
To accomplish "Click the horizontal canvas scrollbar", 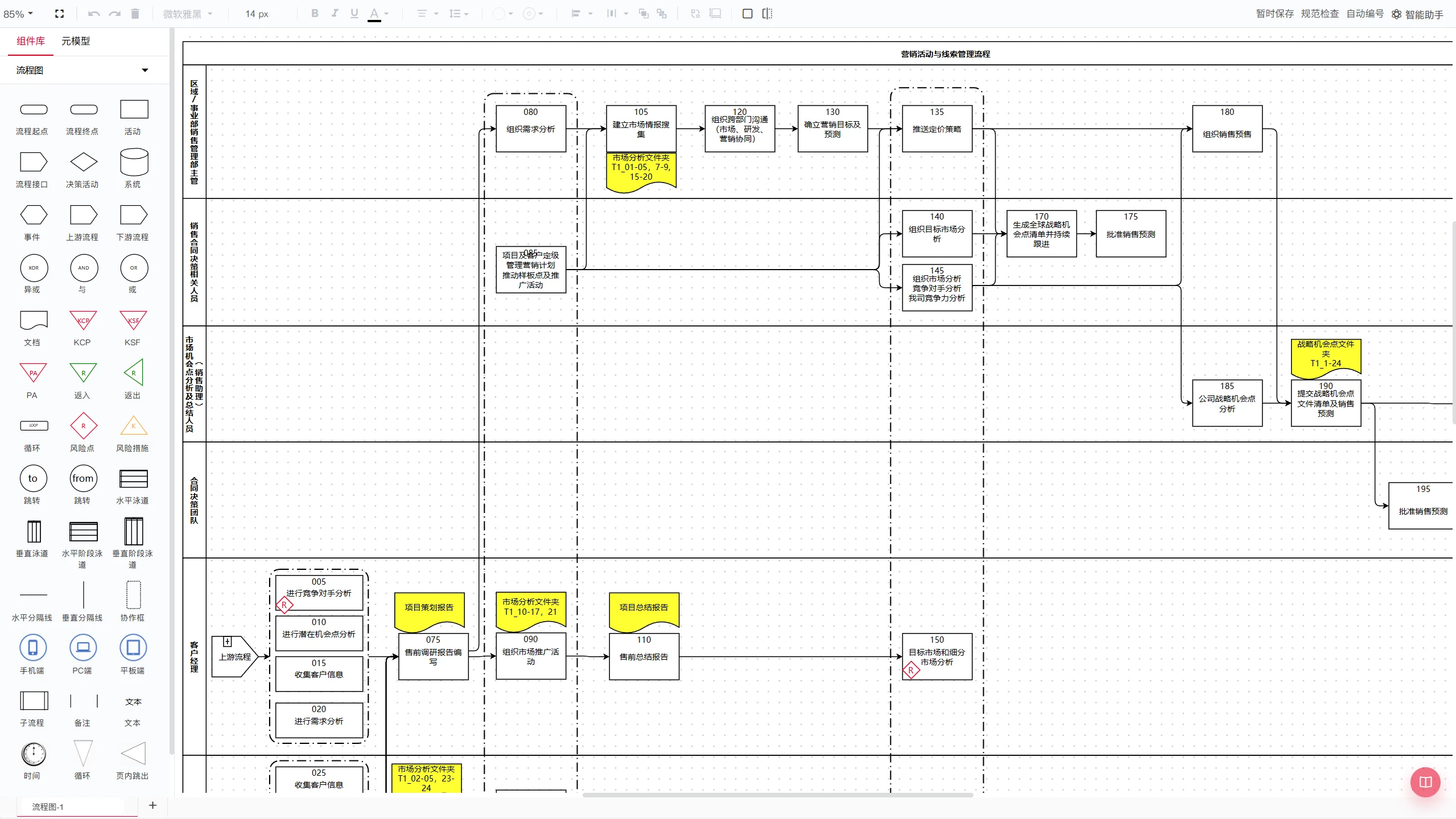I will pyautogui.click(x=778, y=795).
